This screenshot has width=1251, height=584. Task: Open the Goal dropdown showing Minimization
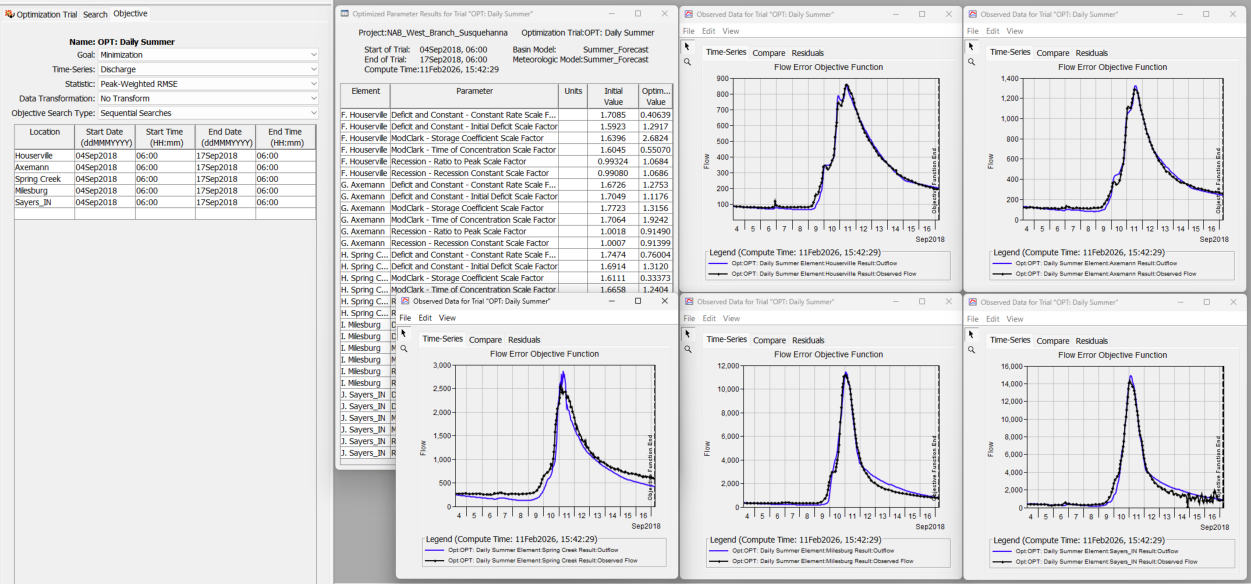click(208, 55)
